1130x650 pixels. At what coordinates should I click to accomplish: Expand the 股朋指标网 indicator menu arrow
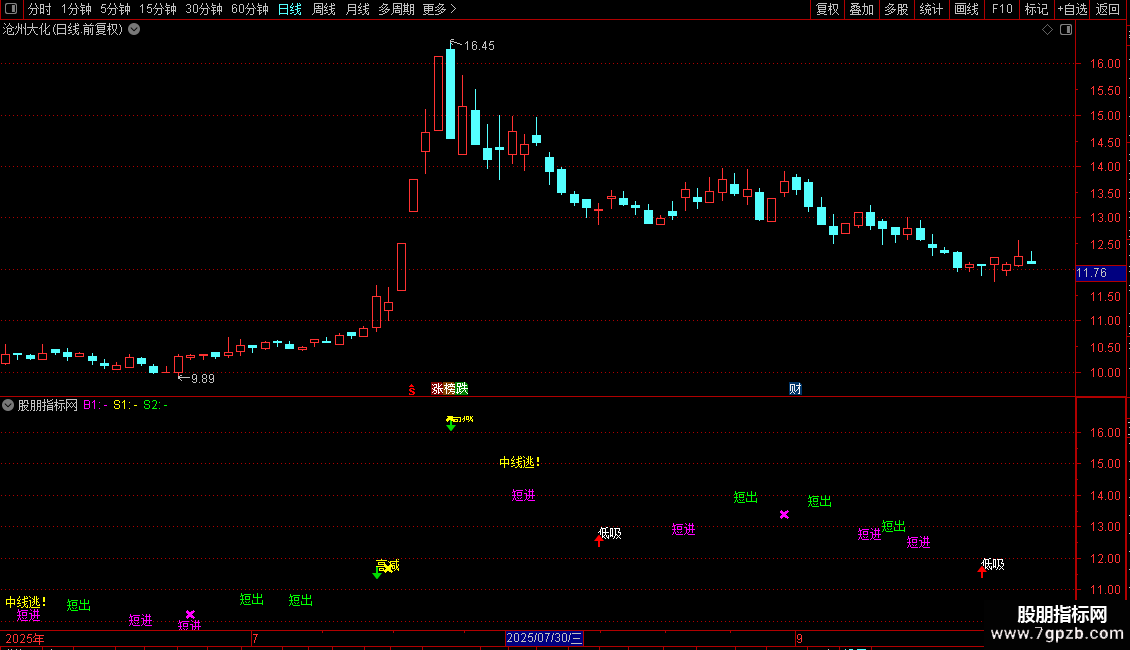(8, 405)
